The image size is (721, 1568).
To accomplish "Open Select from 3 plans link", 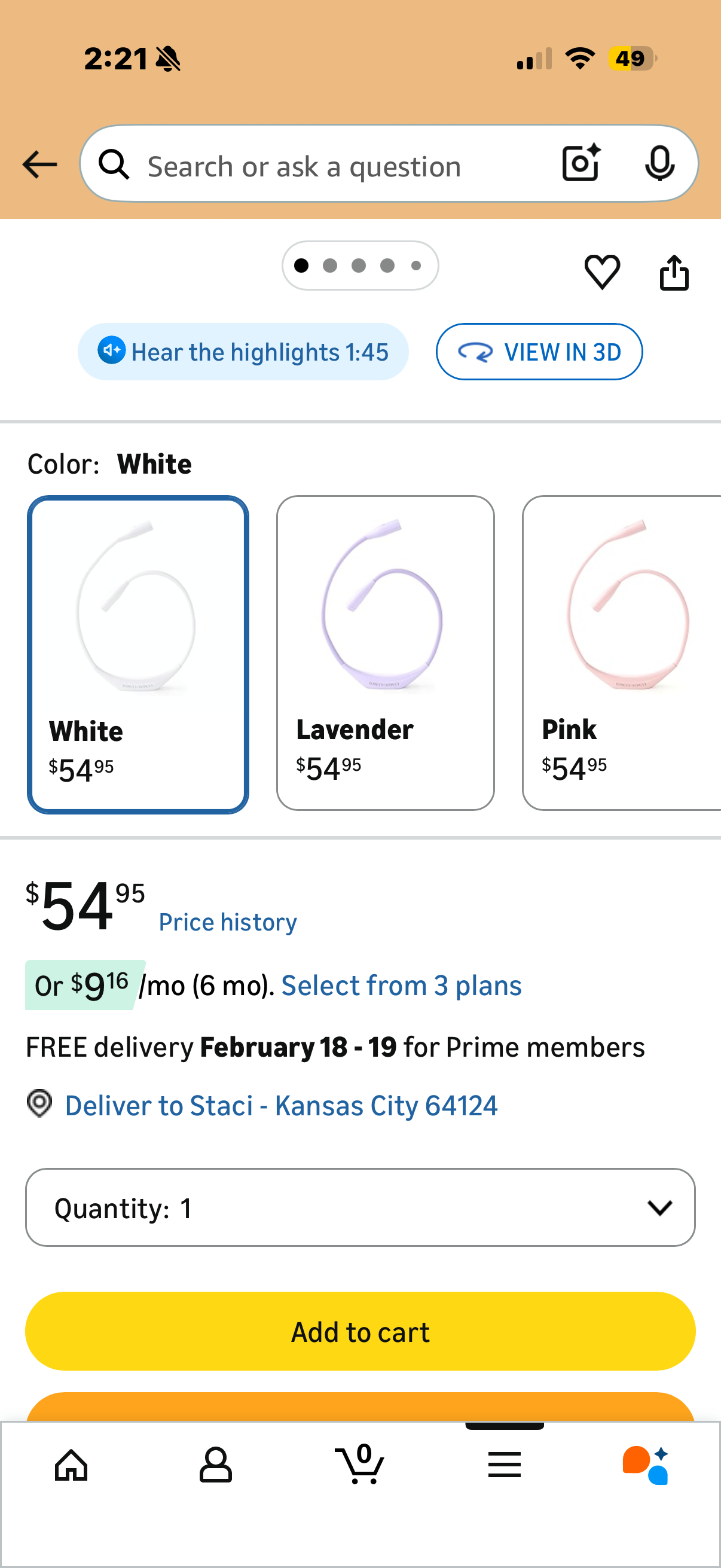I will (x=401, y=986).
